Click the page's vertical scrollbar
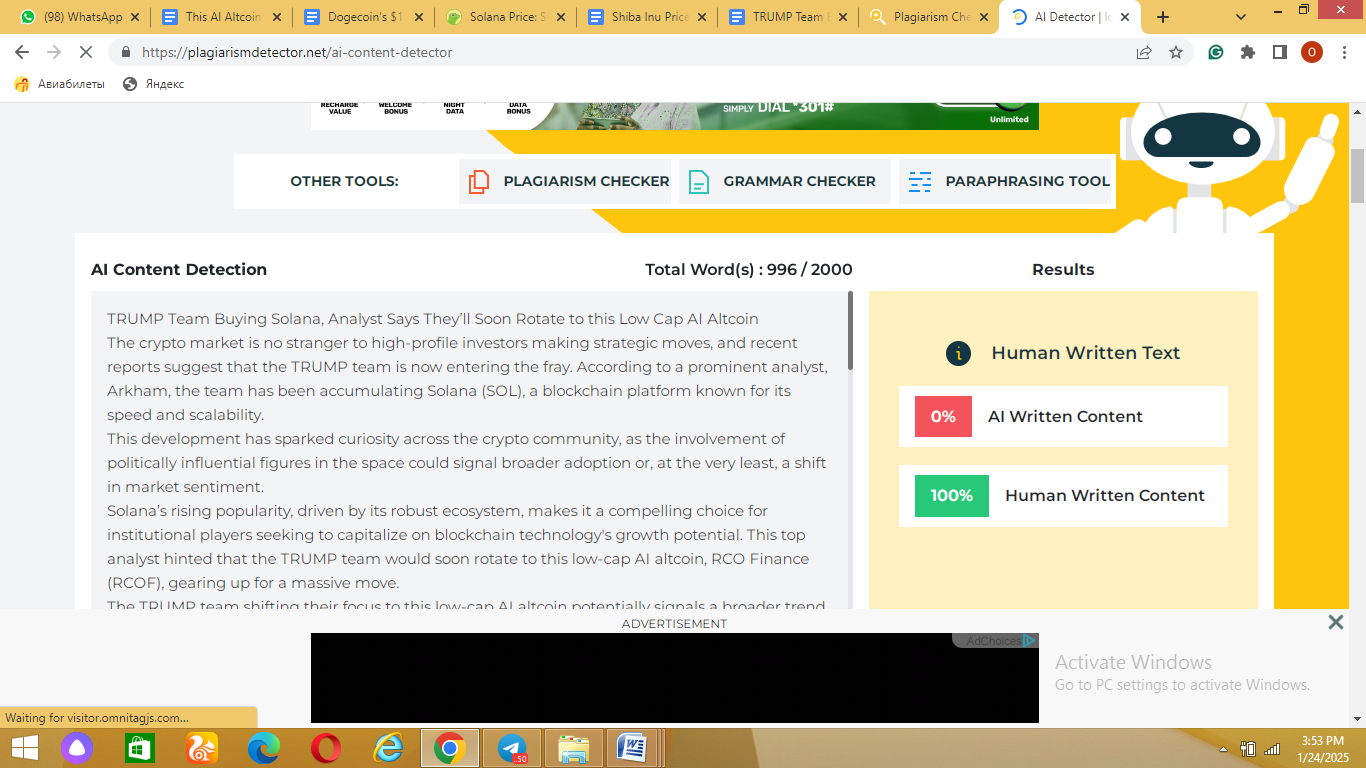1366x768 pixels. [x=1357, y=175]
